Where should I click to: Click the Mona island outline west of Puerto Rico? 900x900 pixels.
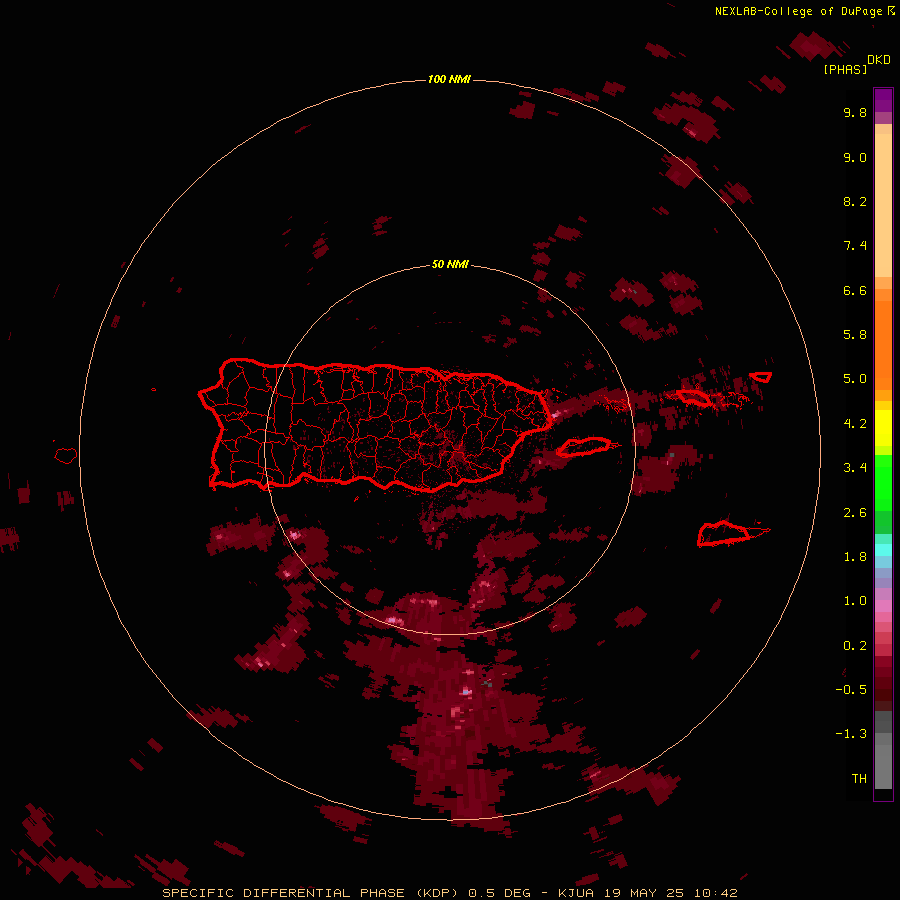click(66, 455)
